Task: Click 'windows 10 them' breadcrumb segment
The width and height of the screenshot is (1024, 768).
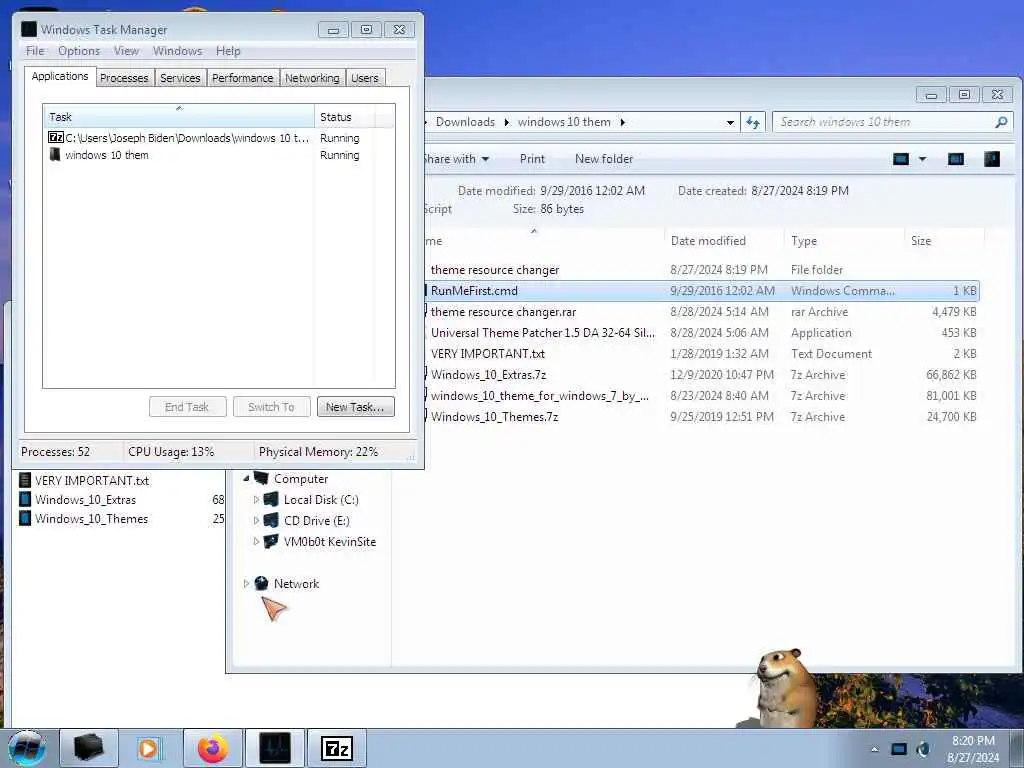Action: pyautogui.click(x=564, y=122)
